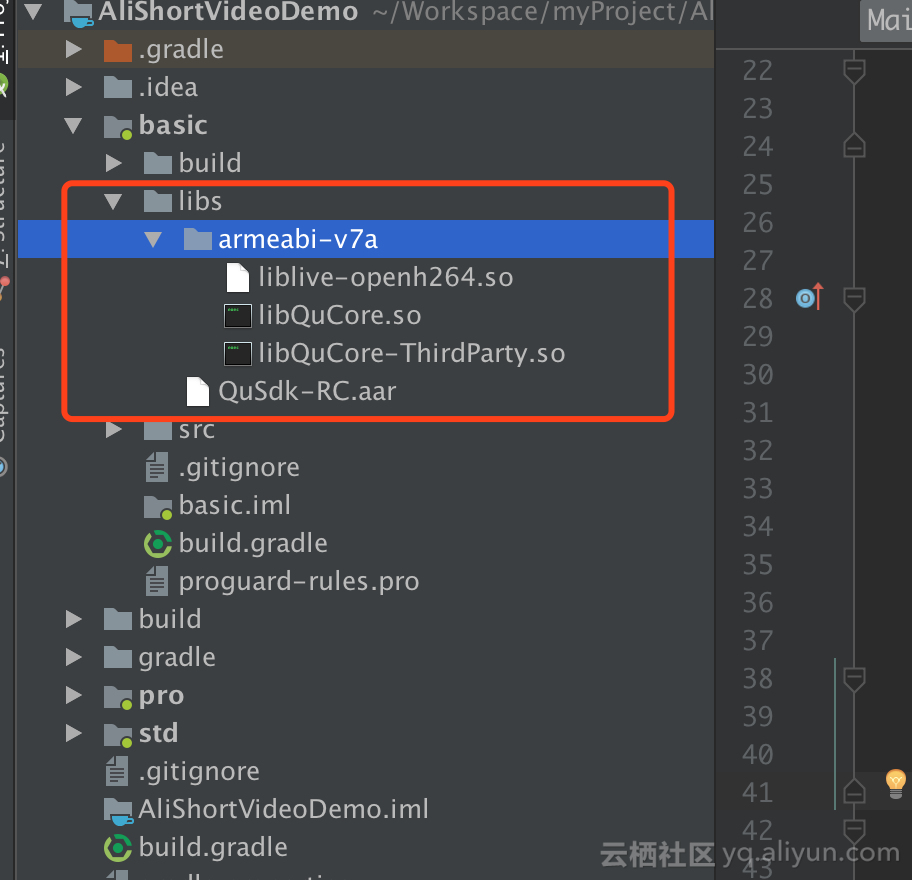Toggle fold marker at line 24
This screenshot has height=880, width=912.
(854, 145)
